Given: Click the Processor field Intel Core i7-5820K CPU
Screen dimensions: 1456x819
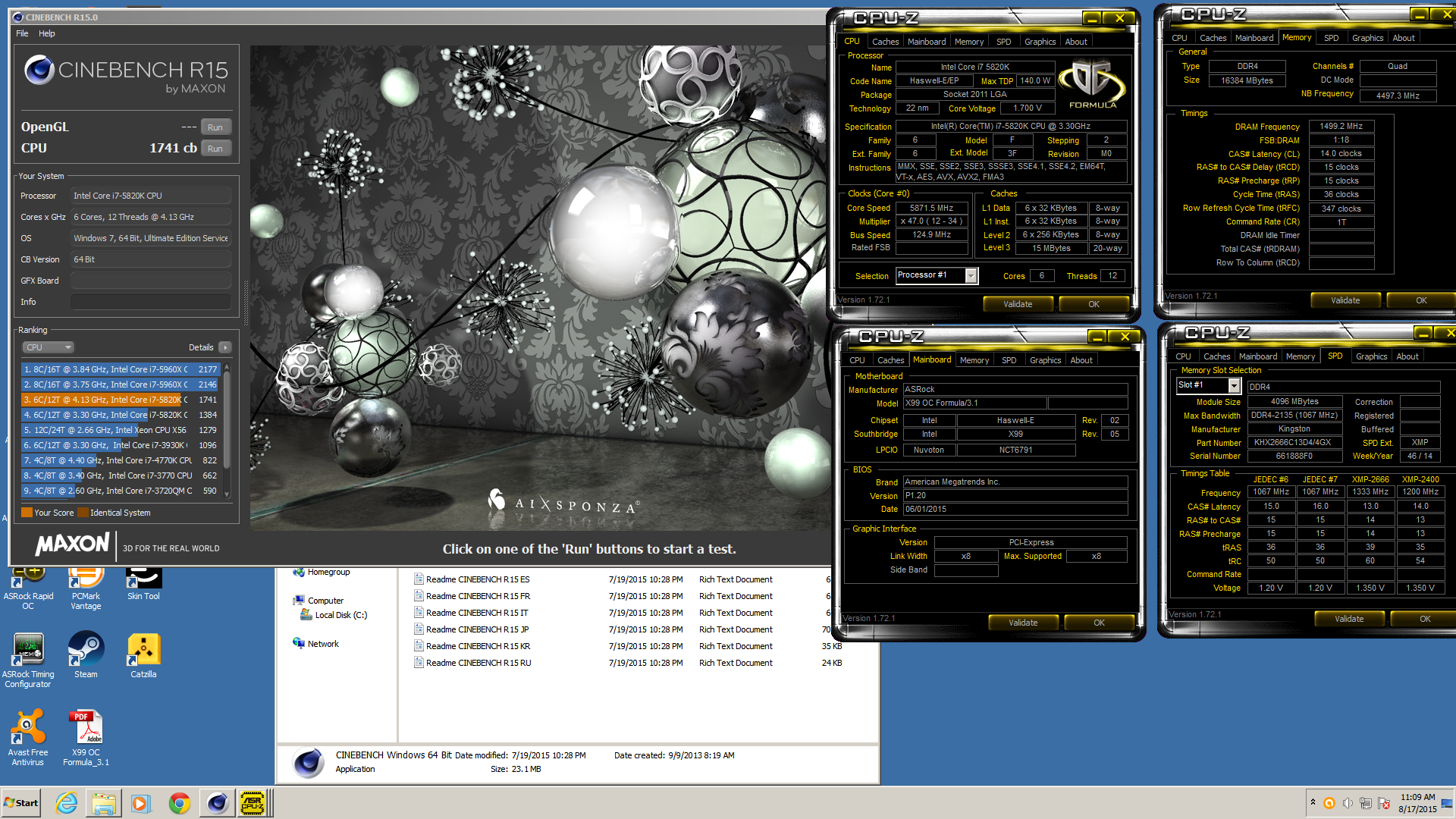Looking at the screenshot, I should (x=151, y=196).
